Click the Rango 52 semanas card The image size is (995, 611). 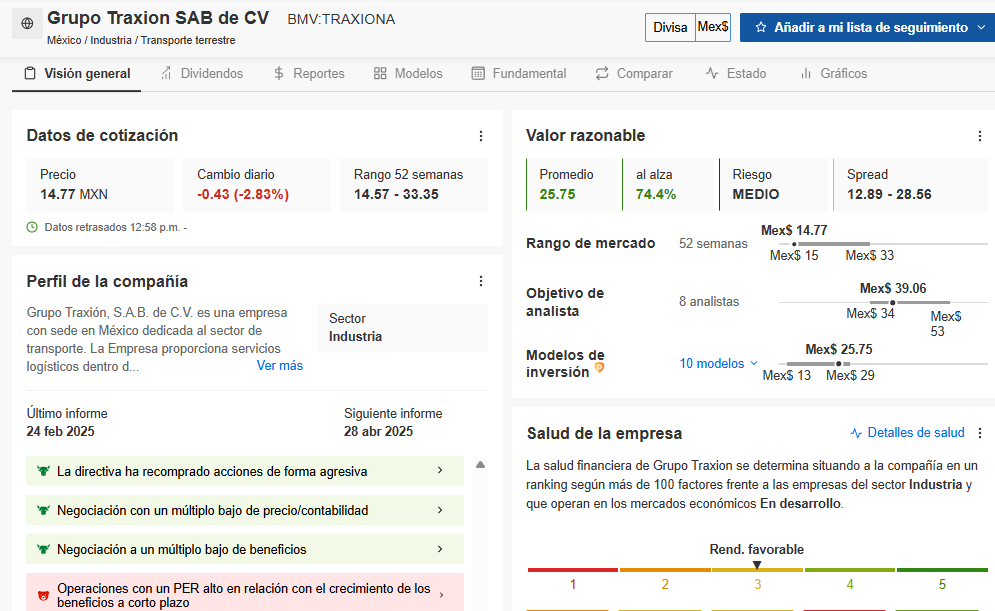point(414,185)
